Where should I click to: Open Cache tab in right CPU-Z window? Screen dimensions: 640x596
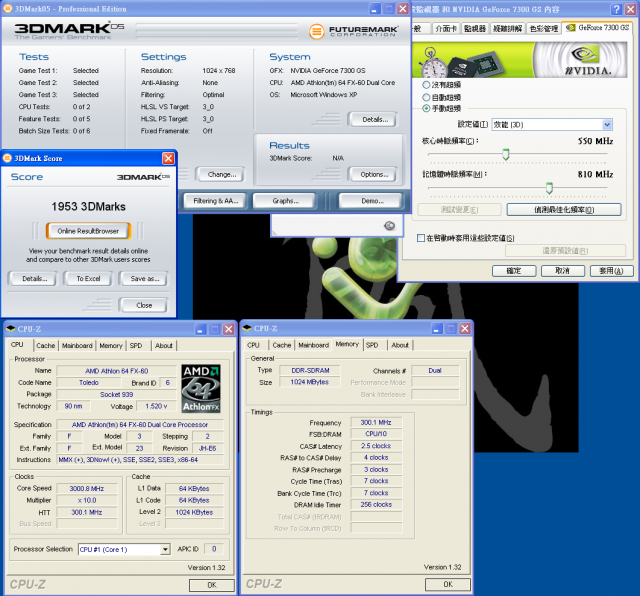point(282,345)
